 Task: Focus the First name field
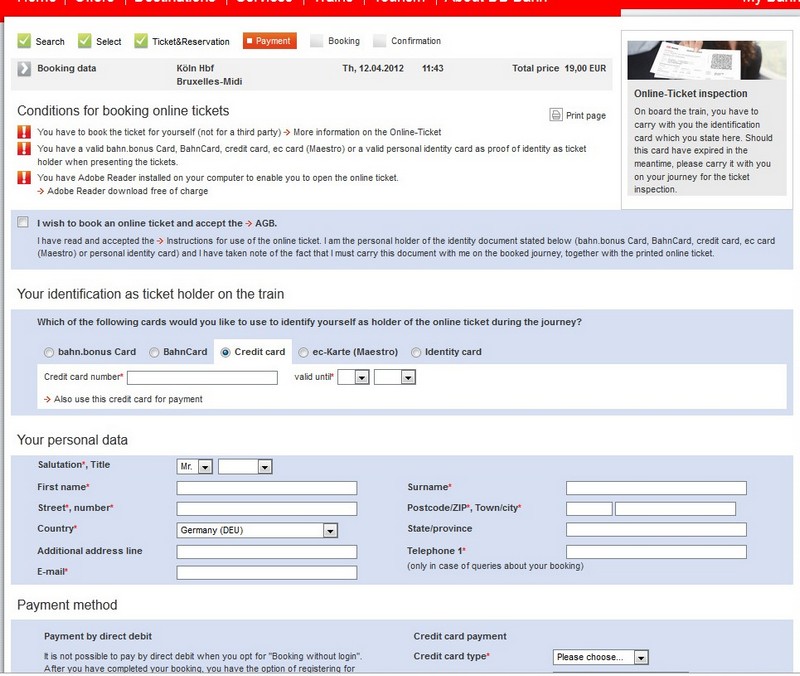(x=267, y=488)
